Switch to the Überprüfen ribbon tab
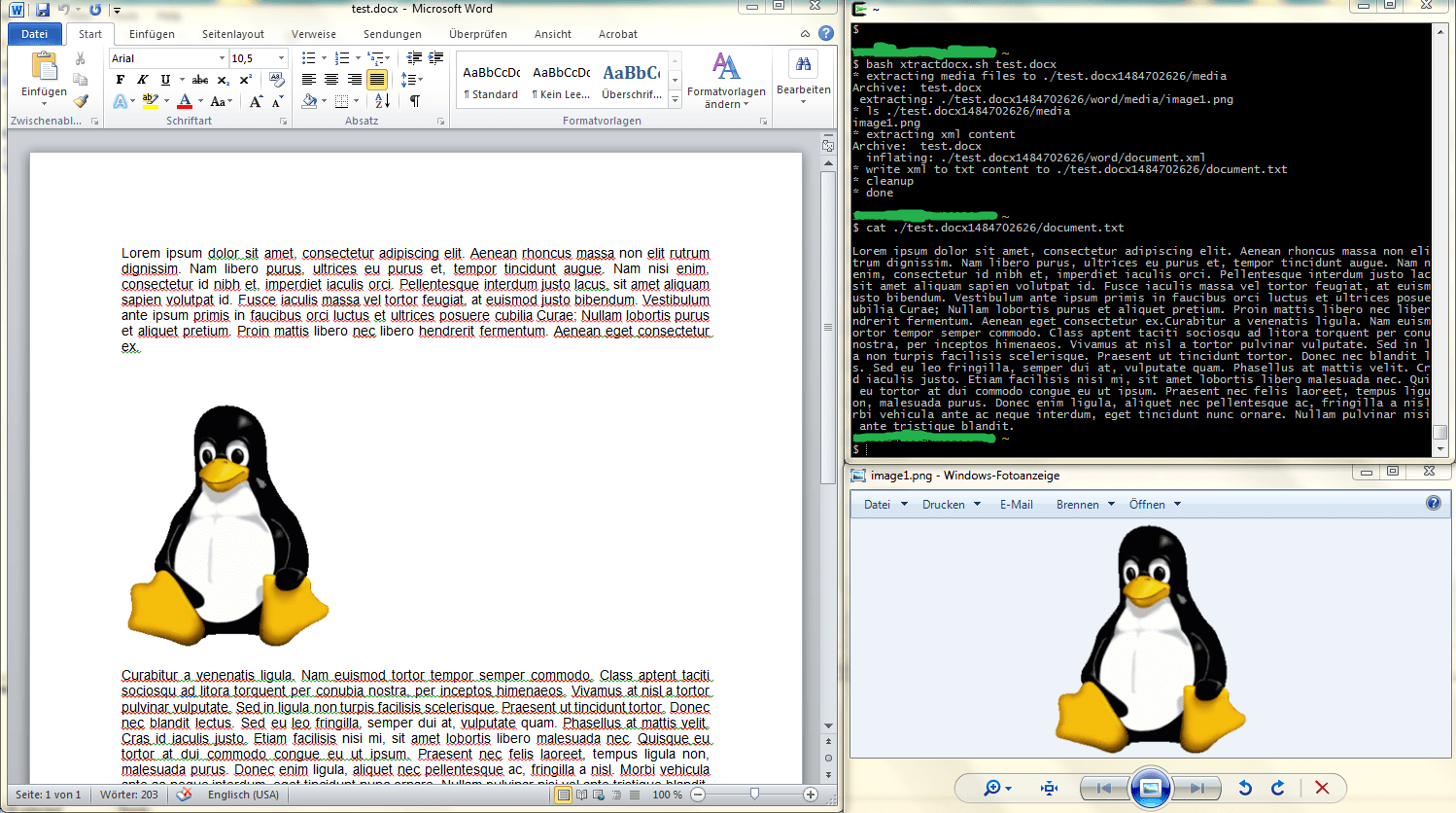The height and width of the screenshot is (813, 1456). [478, 34]
